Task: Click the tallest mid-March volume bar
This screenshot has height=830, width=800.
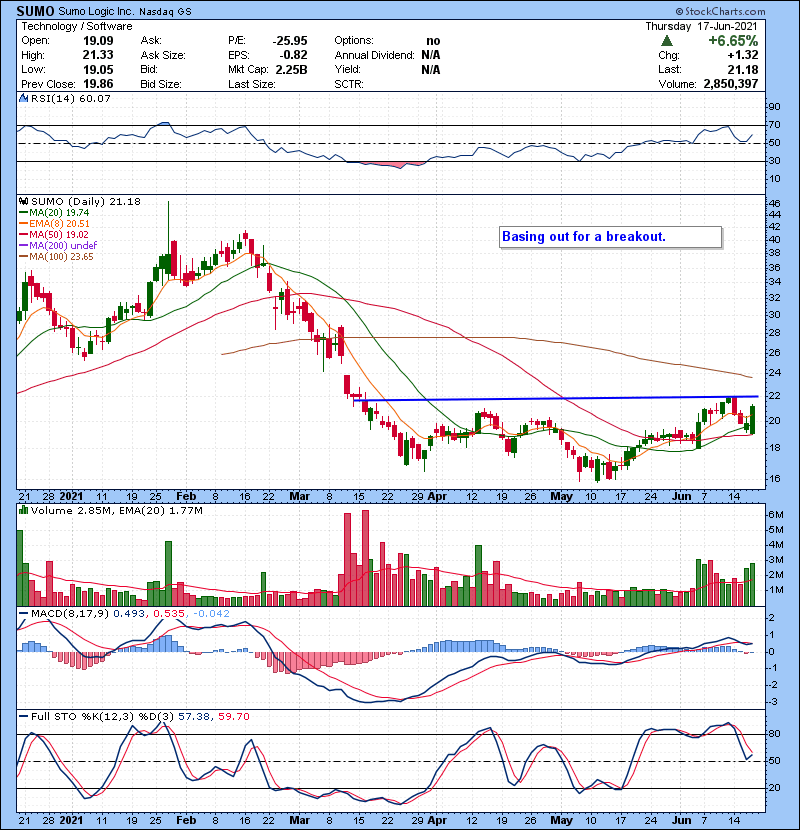Action: click(x=365, y=558)
